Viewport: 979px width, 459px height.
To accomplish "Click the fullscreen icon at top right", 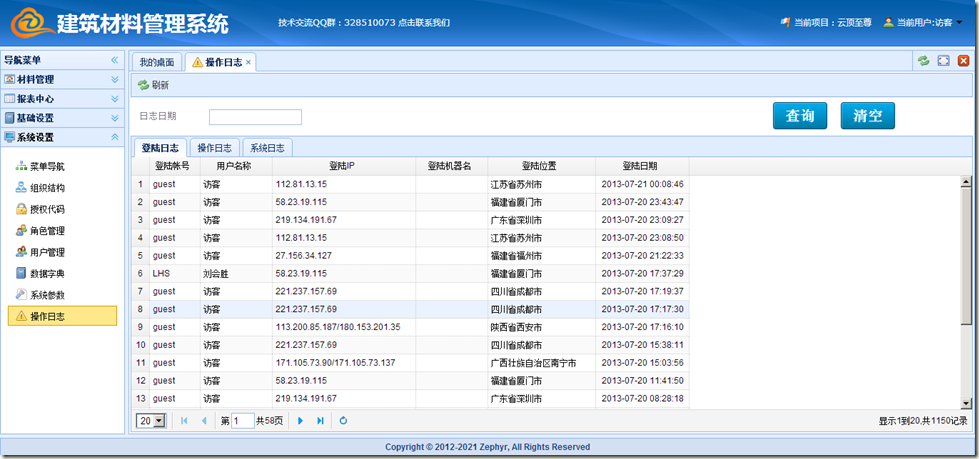I will pyautogui.click(x=943, y=61).
